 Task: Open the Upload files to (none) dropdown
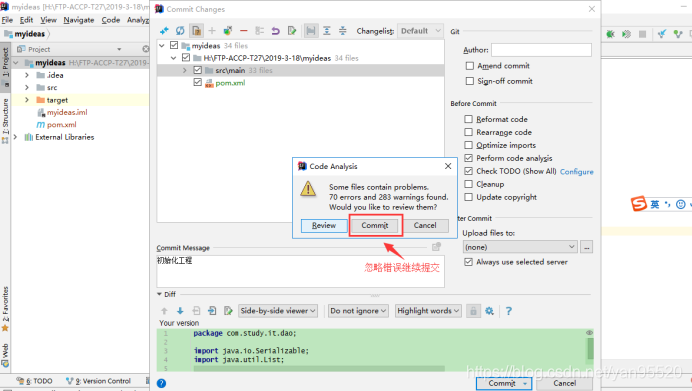click(x=520, y=247)
